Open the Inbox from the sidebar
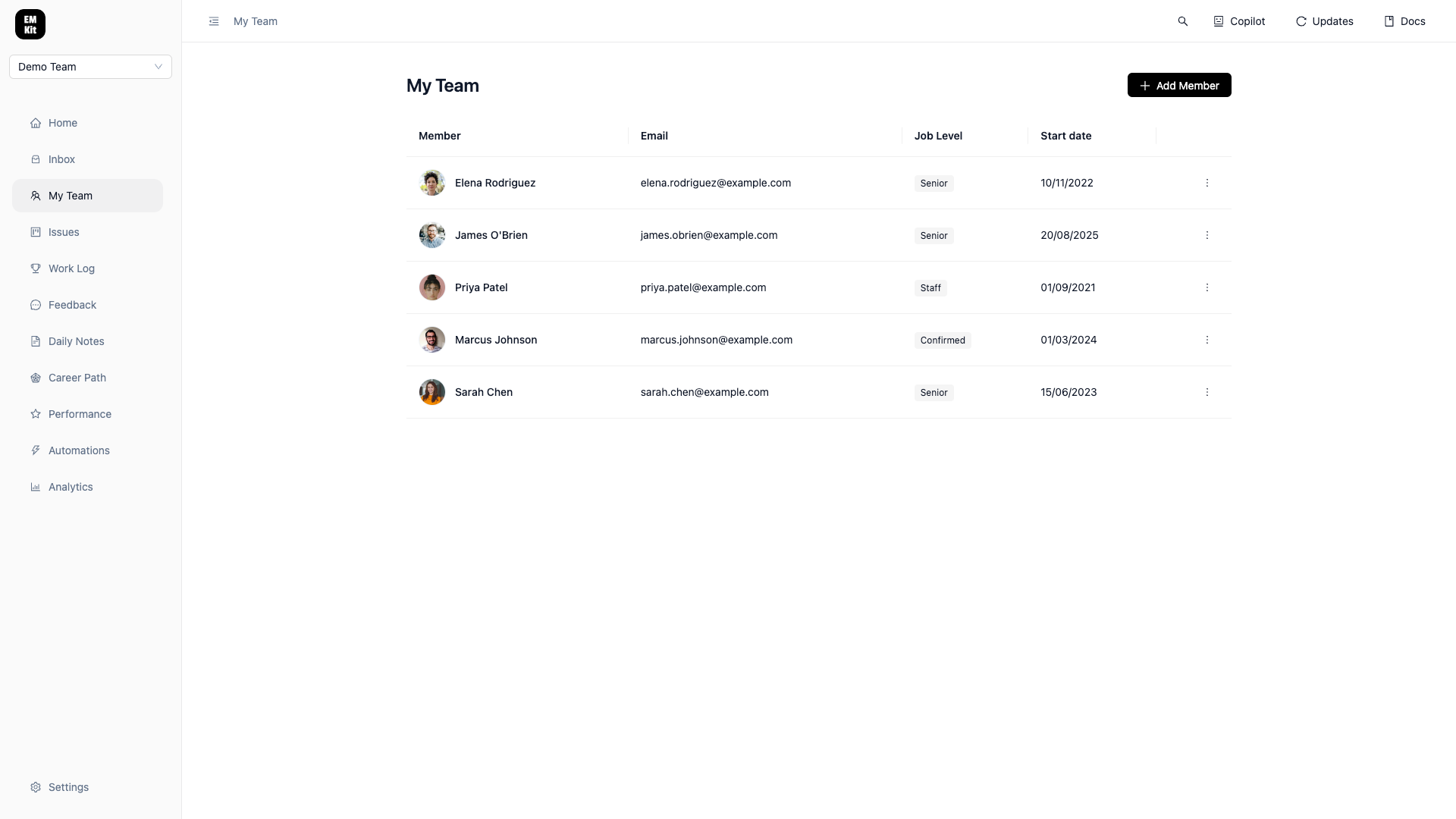 61,159
